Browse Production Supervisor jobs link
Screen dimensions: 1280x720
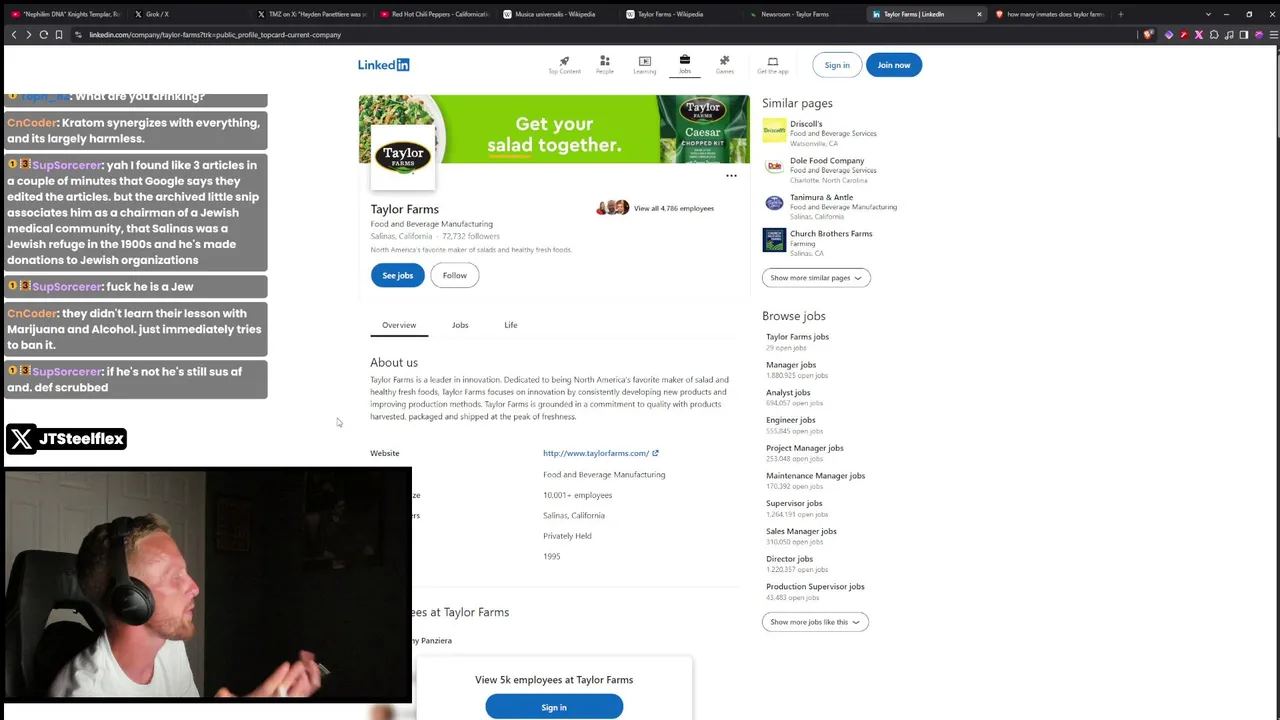815,587
